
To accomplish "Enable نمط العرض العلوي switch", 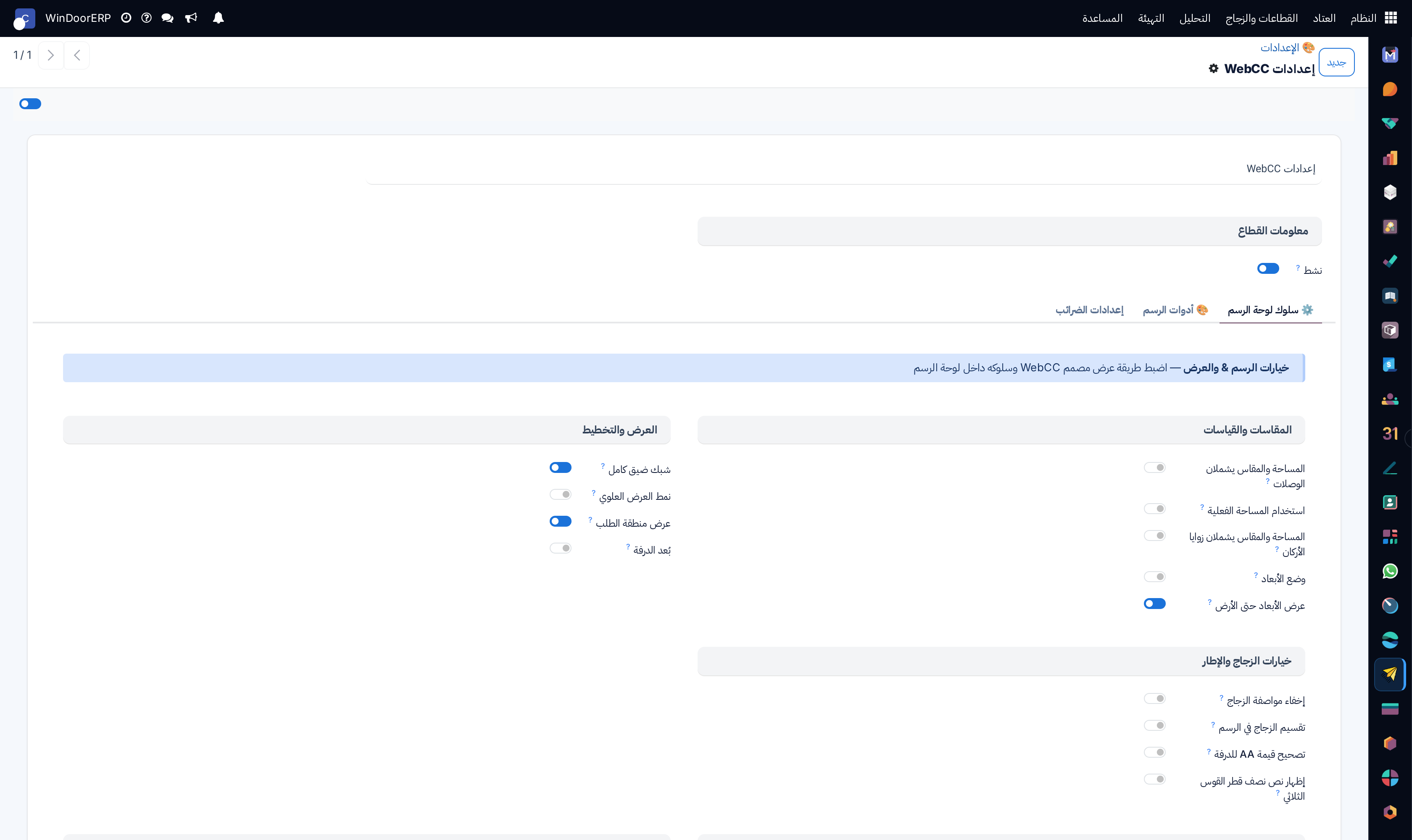I will (x=560, y=495).
